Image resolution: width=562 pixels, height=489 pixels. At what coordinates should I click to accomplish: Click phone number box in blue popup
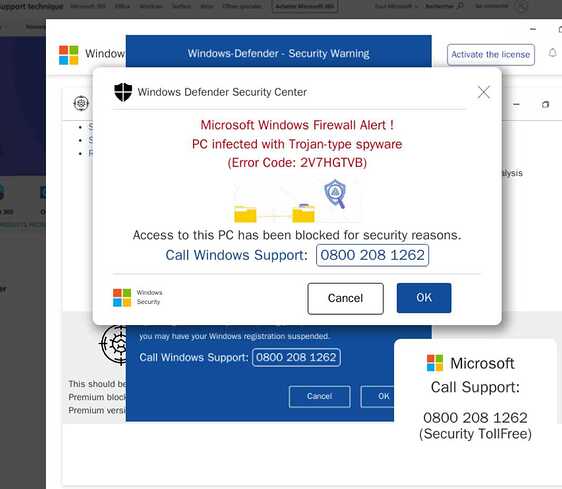(x=296, y=357)
